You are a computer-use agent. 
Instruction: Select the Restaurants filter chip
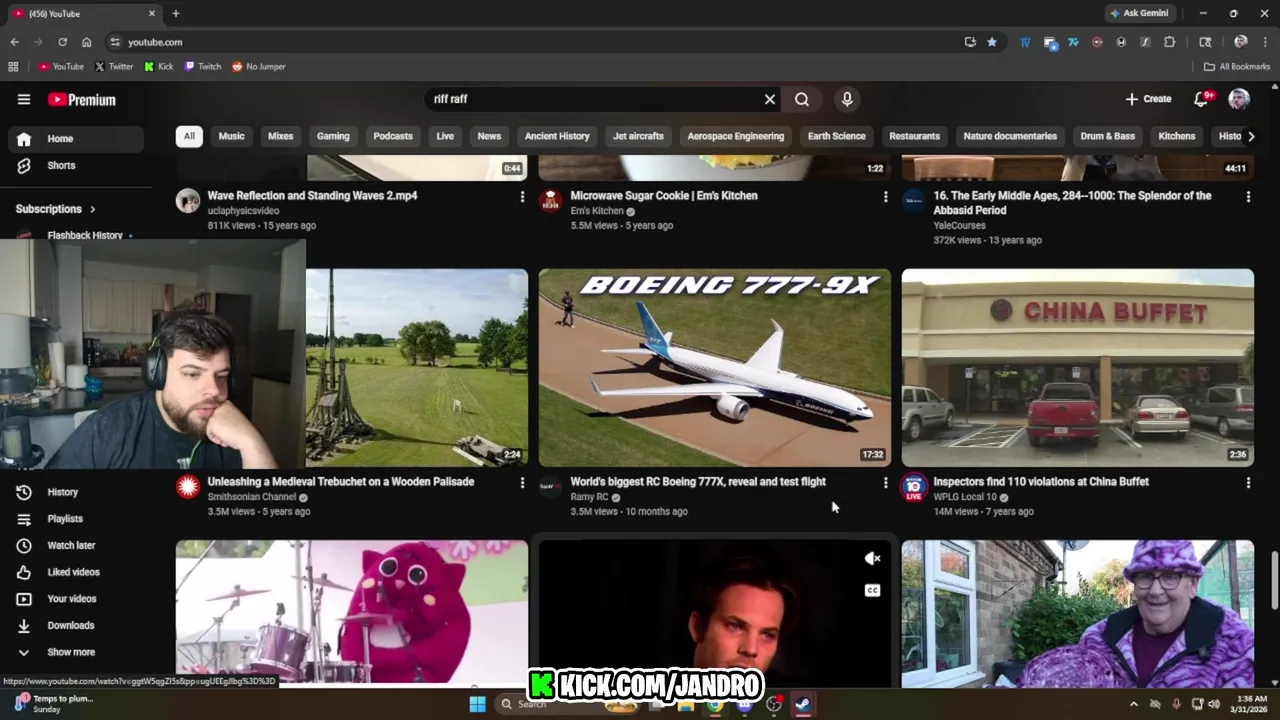point(914,136)
